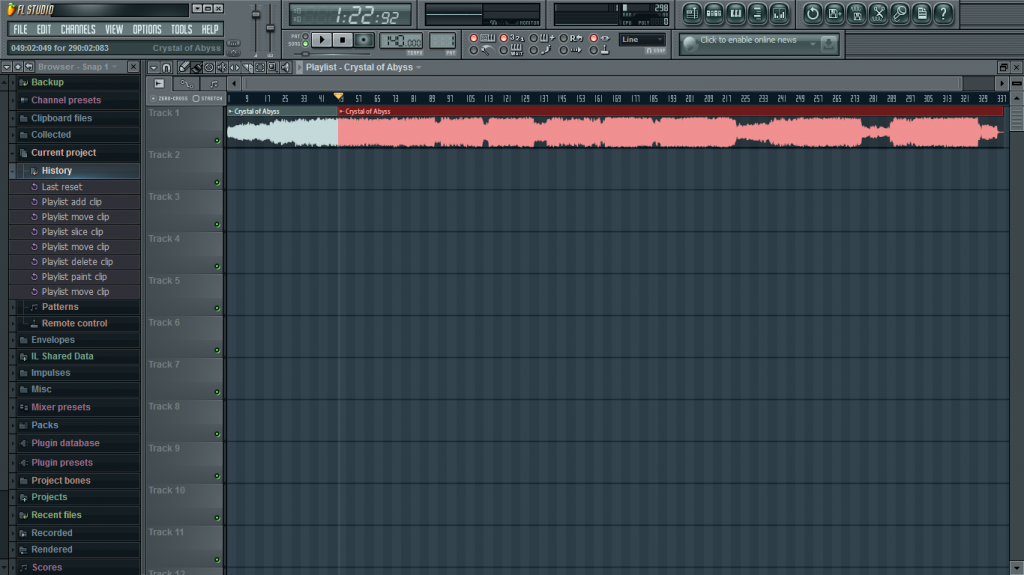Select the Playback speaker tool in Playlist
The image size is (1024, 575).
[x=285, y=67]
